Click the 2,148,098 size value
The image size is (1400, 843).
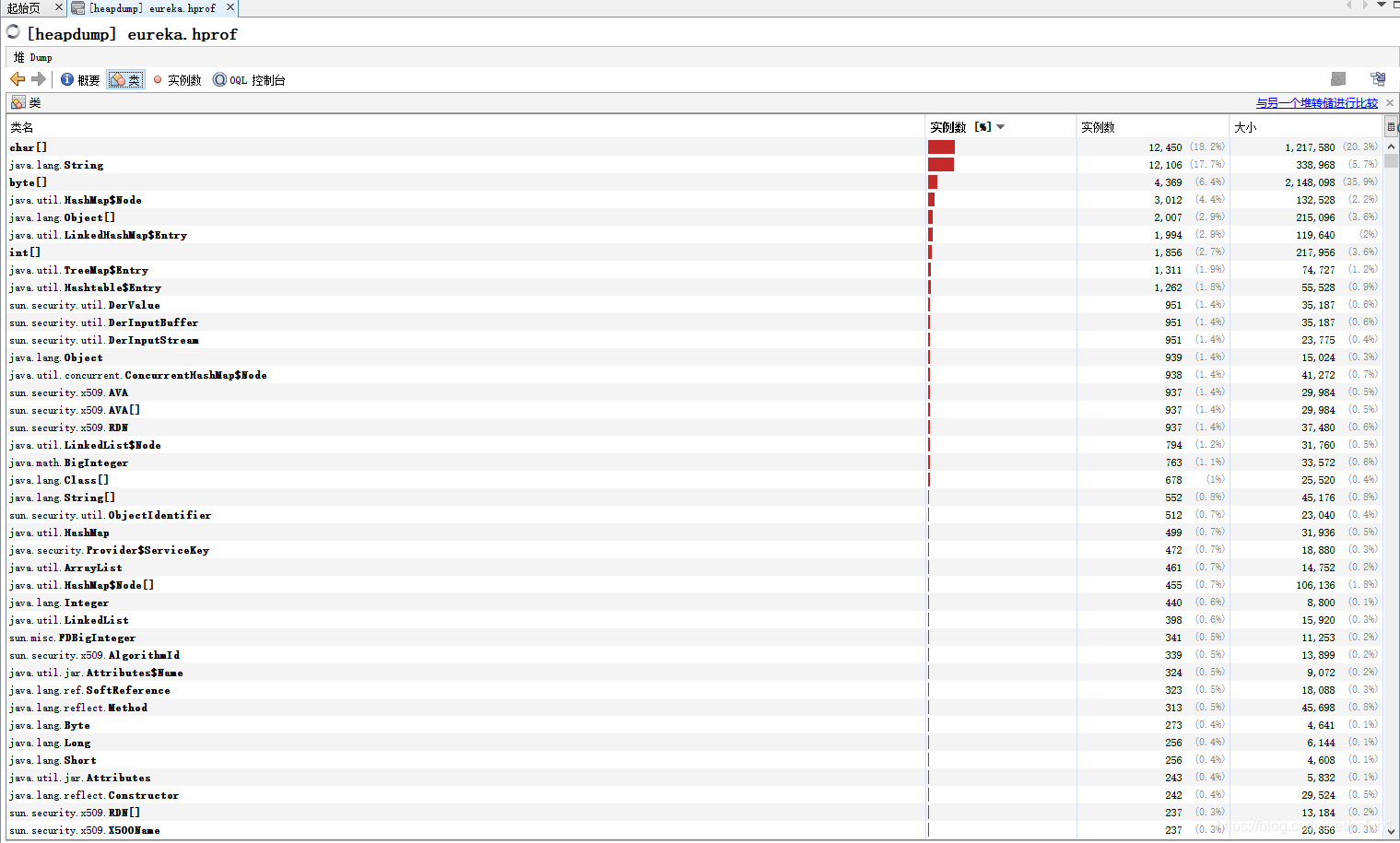[x=1310, y=182]
